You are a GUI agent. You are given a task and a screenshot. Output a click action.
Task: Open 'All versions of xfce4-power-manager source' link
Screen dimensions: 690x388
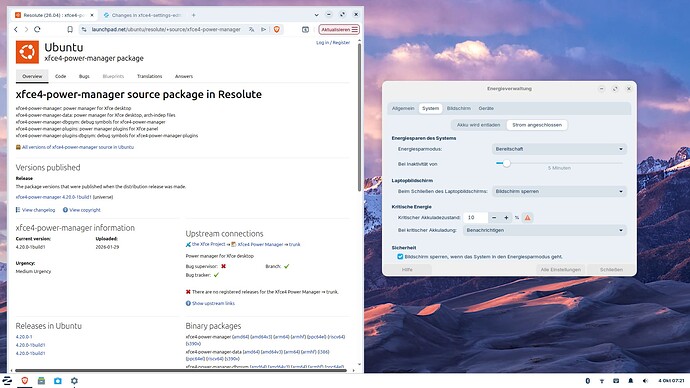[x=78, y=147]
